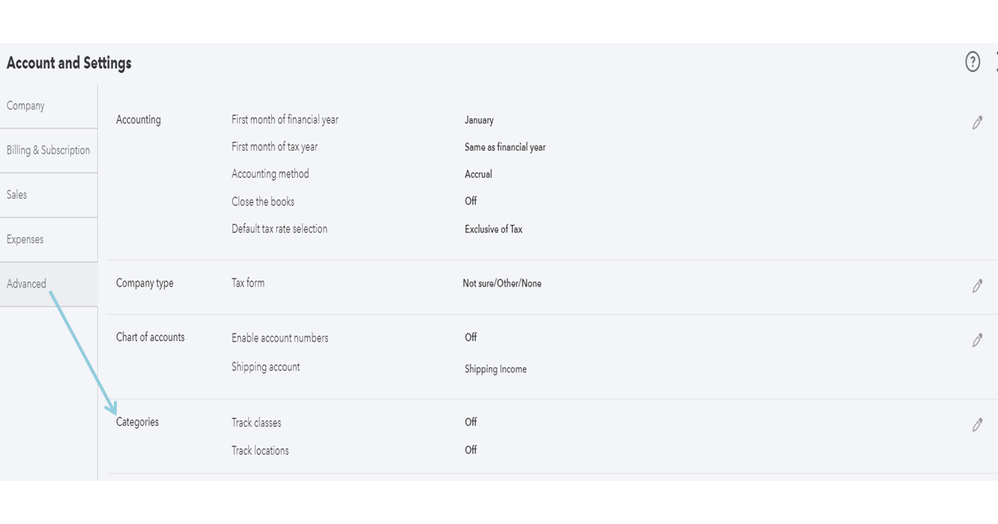The image size is (998, 524).
Task: Open the Billing & Subscription tab
Action: coord(48,150)
